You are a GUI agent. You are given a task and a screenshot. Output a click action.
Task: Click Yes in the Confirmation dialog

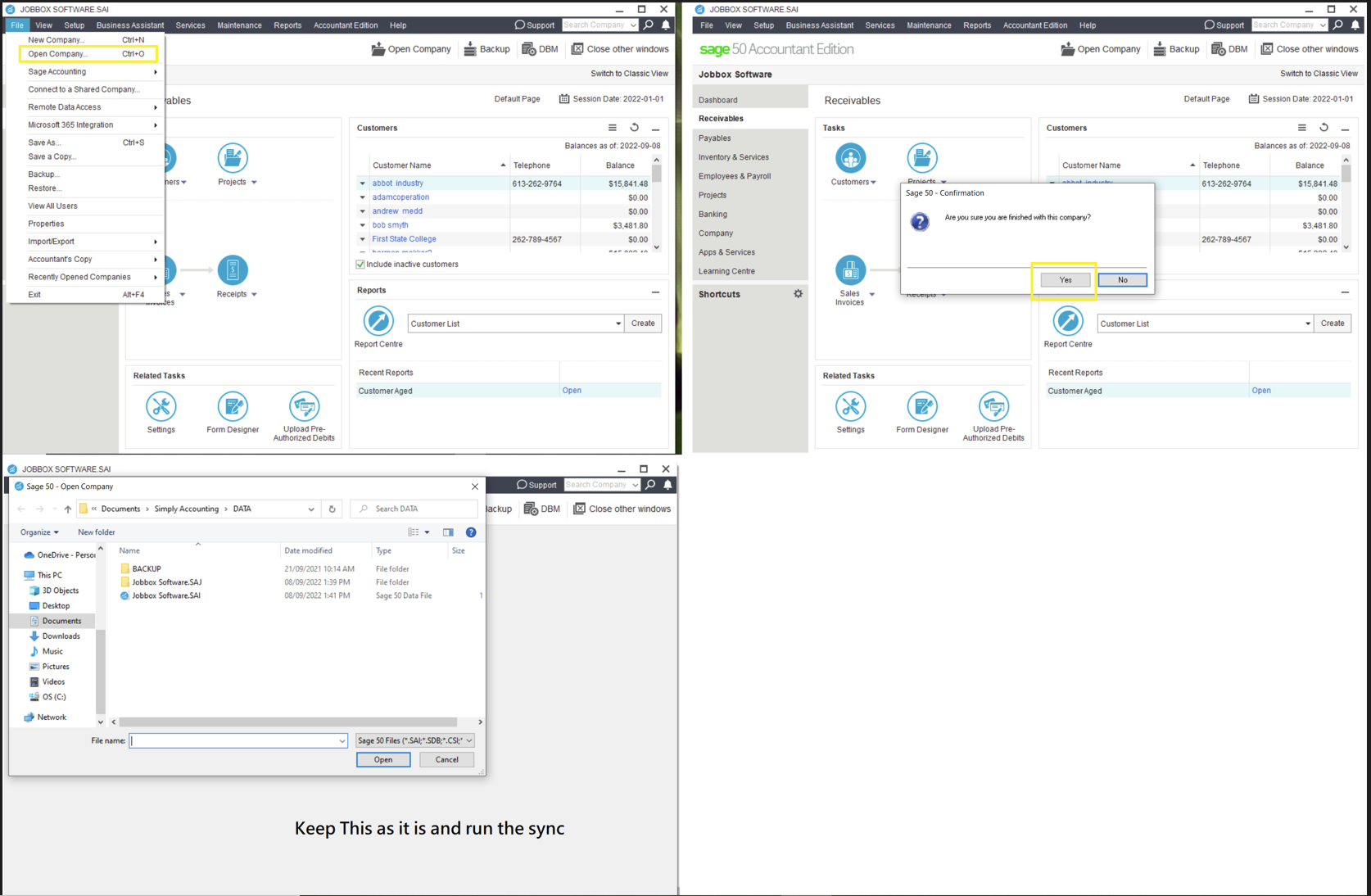[1065, 280]
